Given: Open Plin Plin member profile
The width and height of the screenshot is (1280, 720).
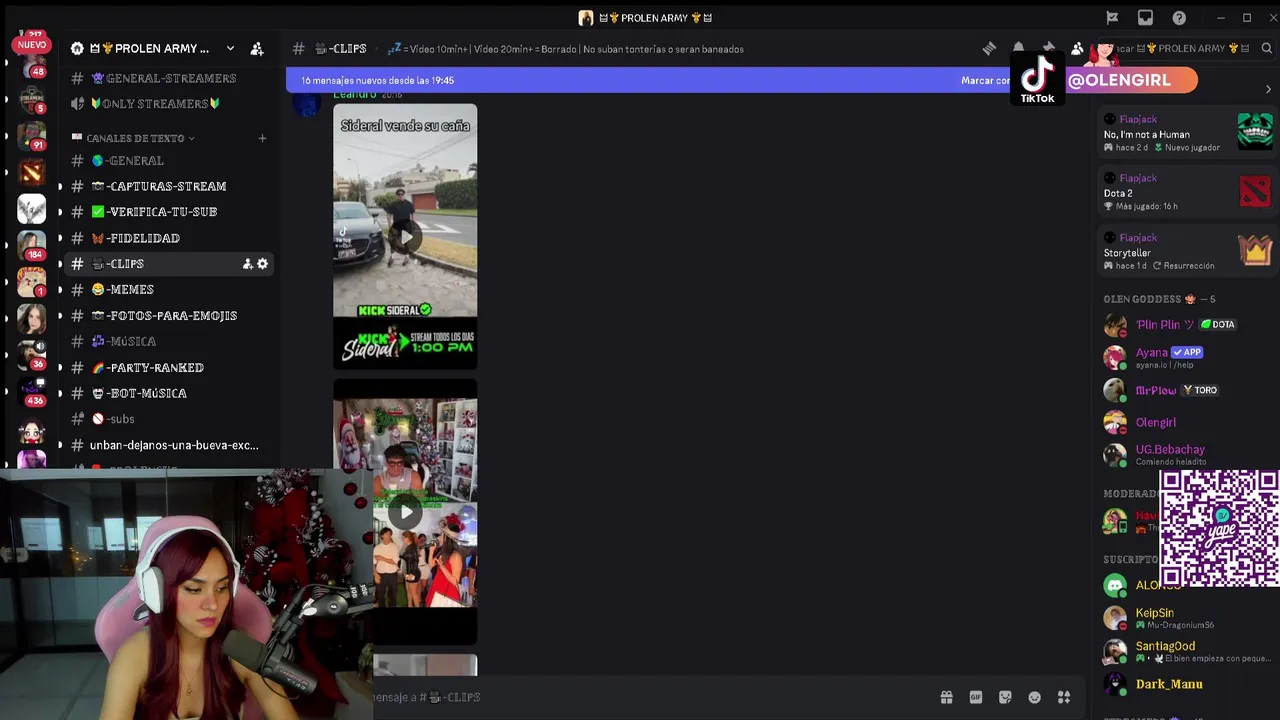Looking at the screenshot, I should pos(1187,325).
